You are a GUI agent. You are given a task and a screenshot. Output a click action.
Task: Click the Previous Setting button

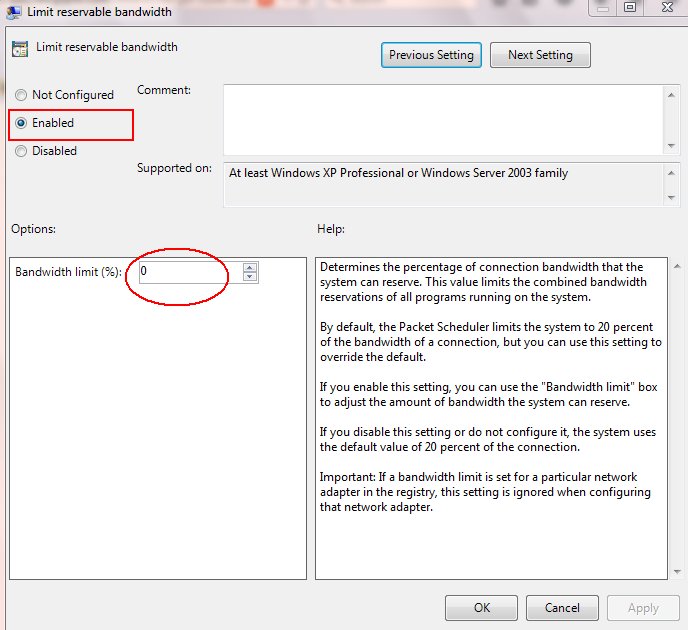[431, 55]
